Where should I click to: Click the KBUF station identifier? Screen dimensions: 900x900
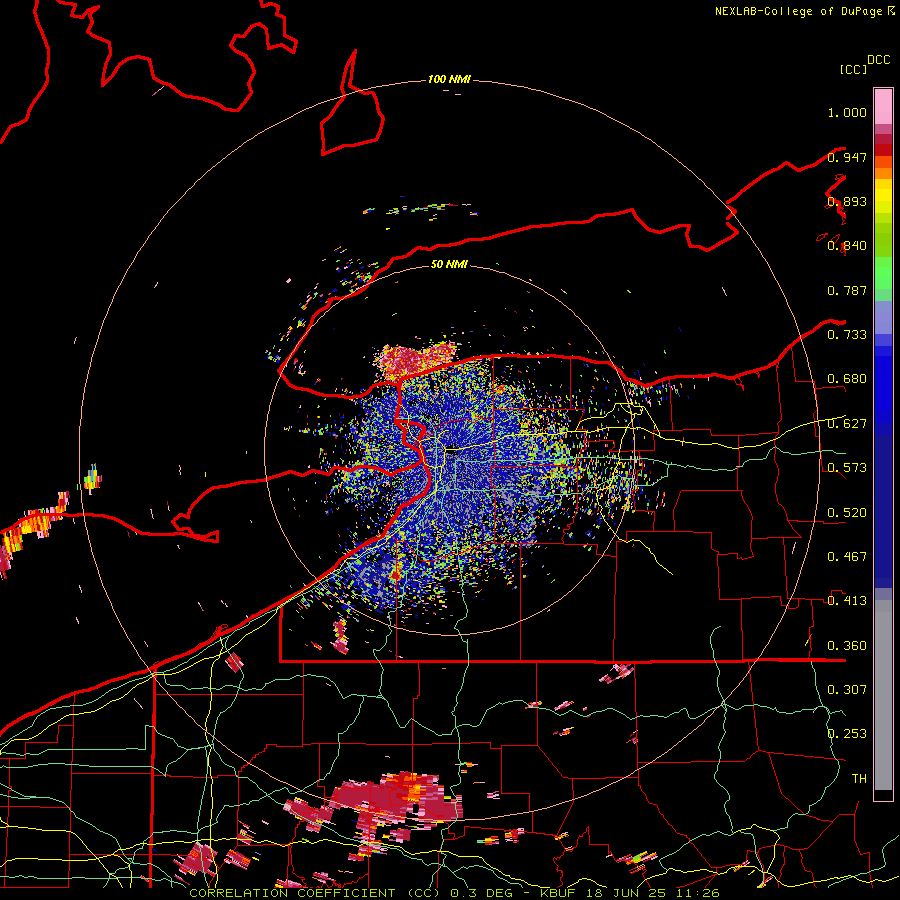click(x=557, y=893)
